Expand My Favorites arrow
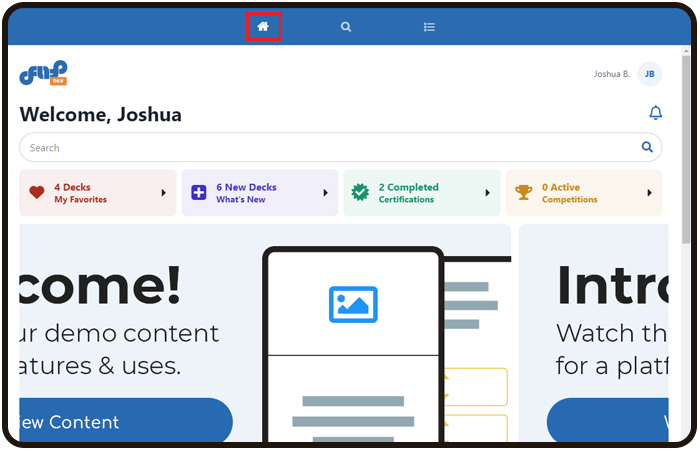Image resolution: width=700 pixels, height=450 pixels. pyautogui.click(x=163, y=193)
